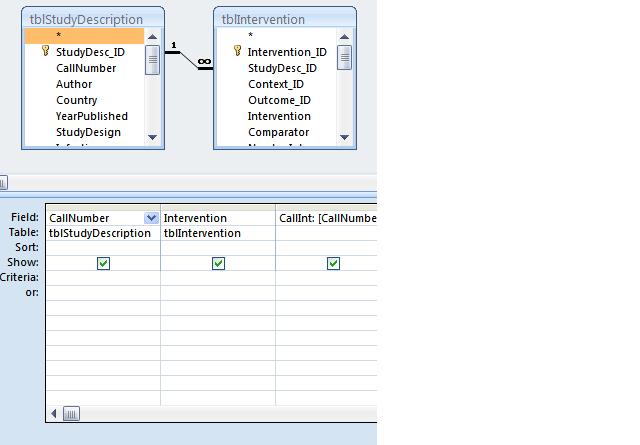
Task: Select Country field in tblStudyDescription
Action: pyautogui.click(x=76, y=100)
